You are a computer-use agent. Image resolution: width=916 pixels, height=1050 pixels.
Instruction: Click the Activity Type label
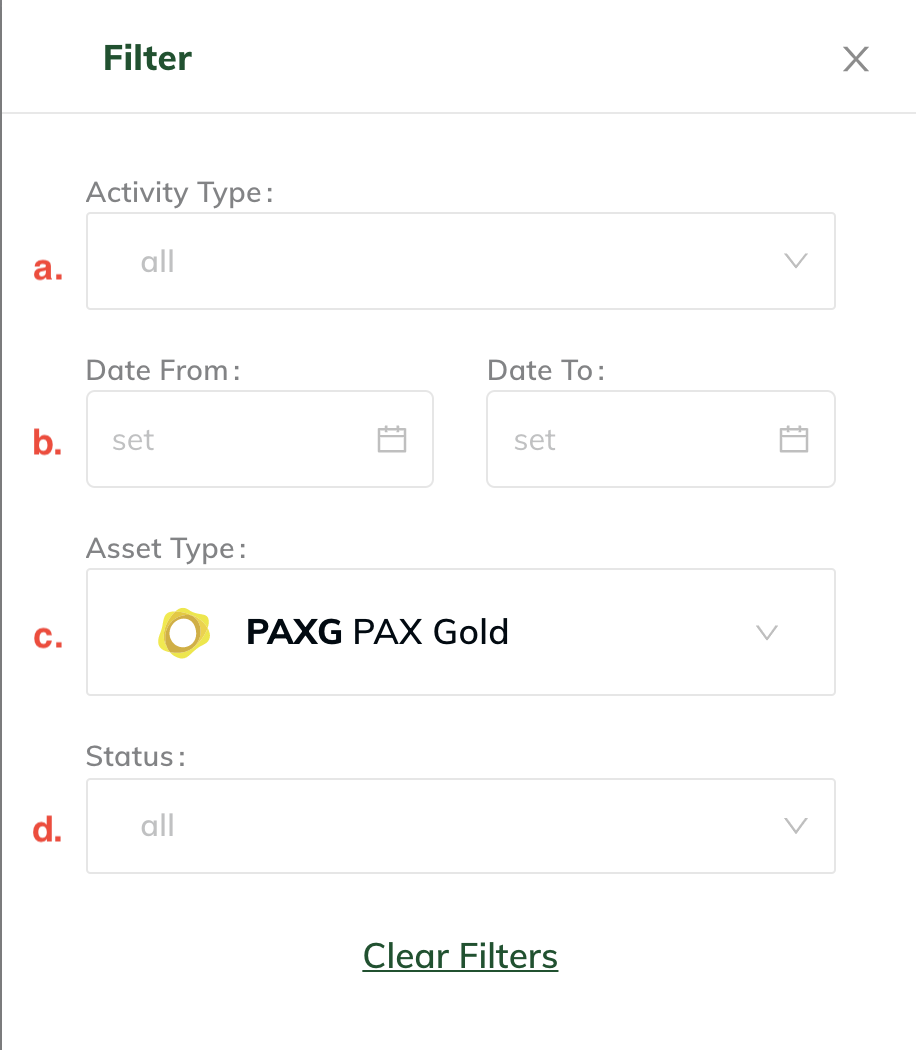(179, 193)
